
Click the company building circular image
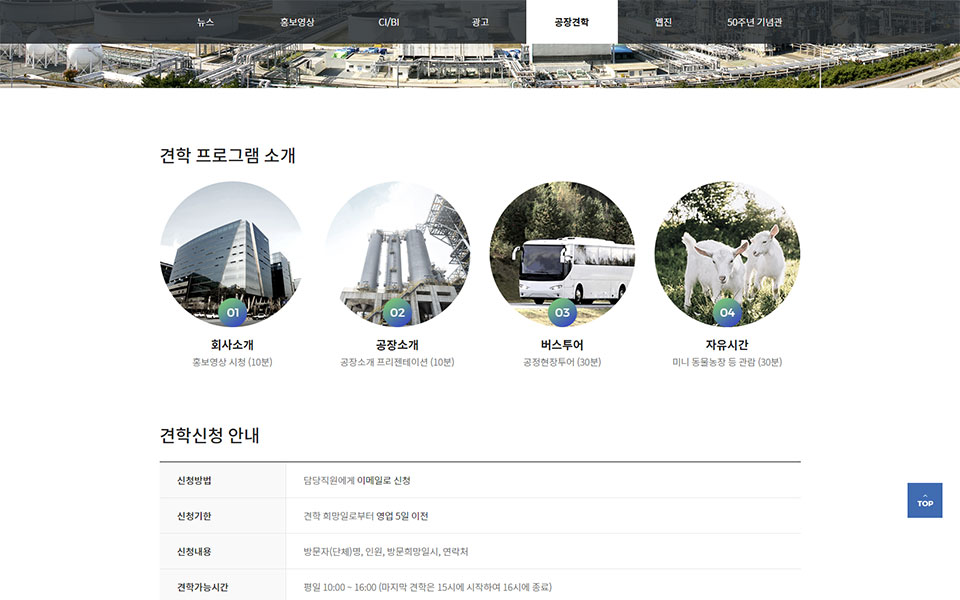232,245
